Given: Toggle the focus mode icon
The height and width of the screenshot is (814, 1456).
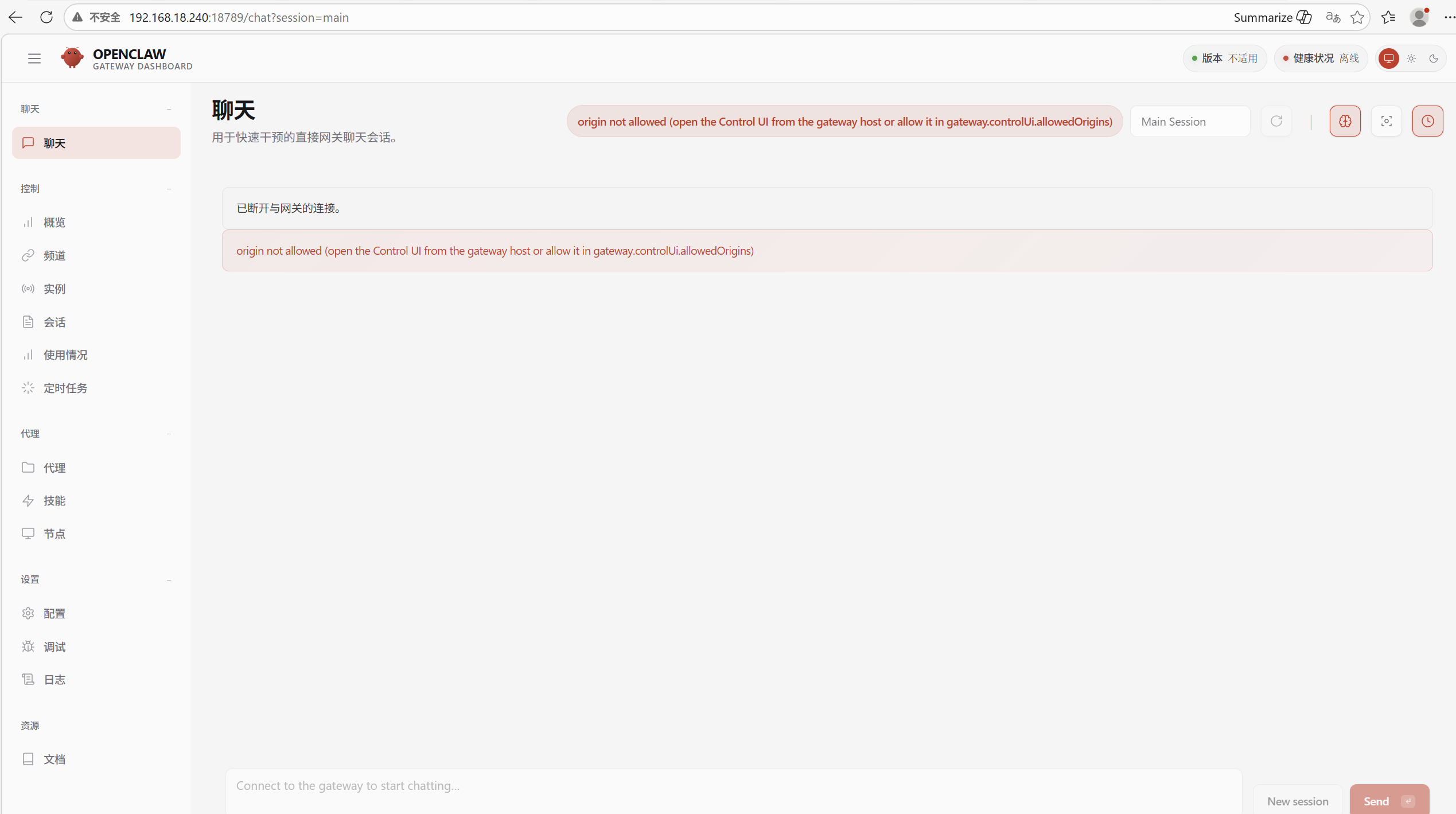Looking at the screenshot, I should coord(1386,121).
